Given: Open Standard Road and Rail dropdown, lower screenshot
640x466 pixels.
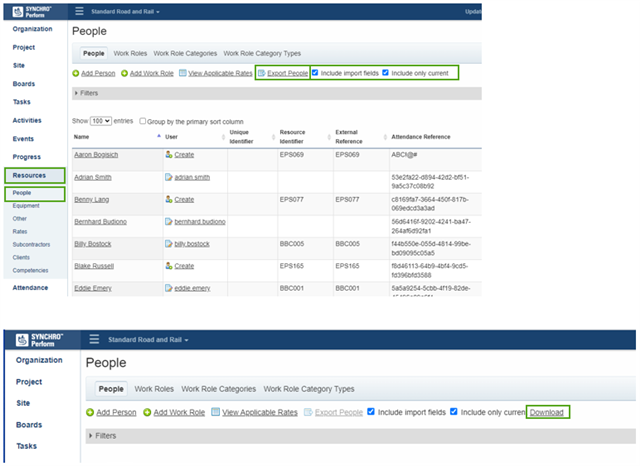Looking at the screenshot, I should pyautogui.click(x=148, y=340).
